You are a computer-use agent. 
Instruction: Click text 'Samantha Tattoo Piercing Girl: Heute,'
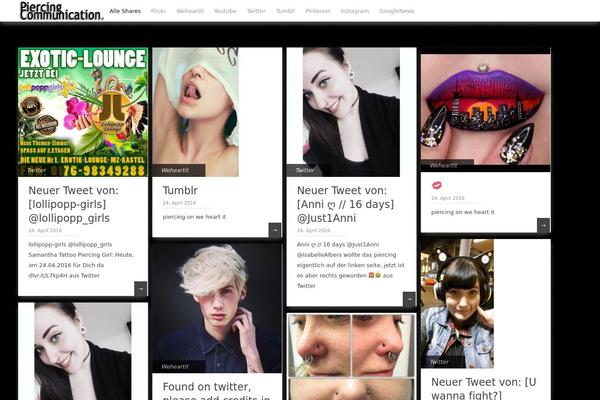click(81, 255)
